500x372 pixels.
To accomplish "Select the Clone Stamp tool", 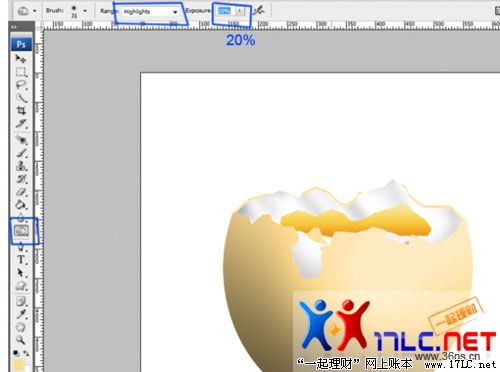I will [21, 166].
